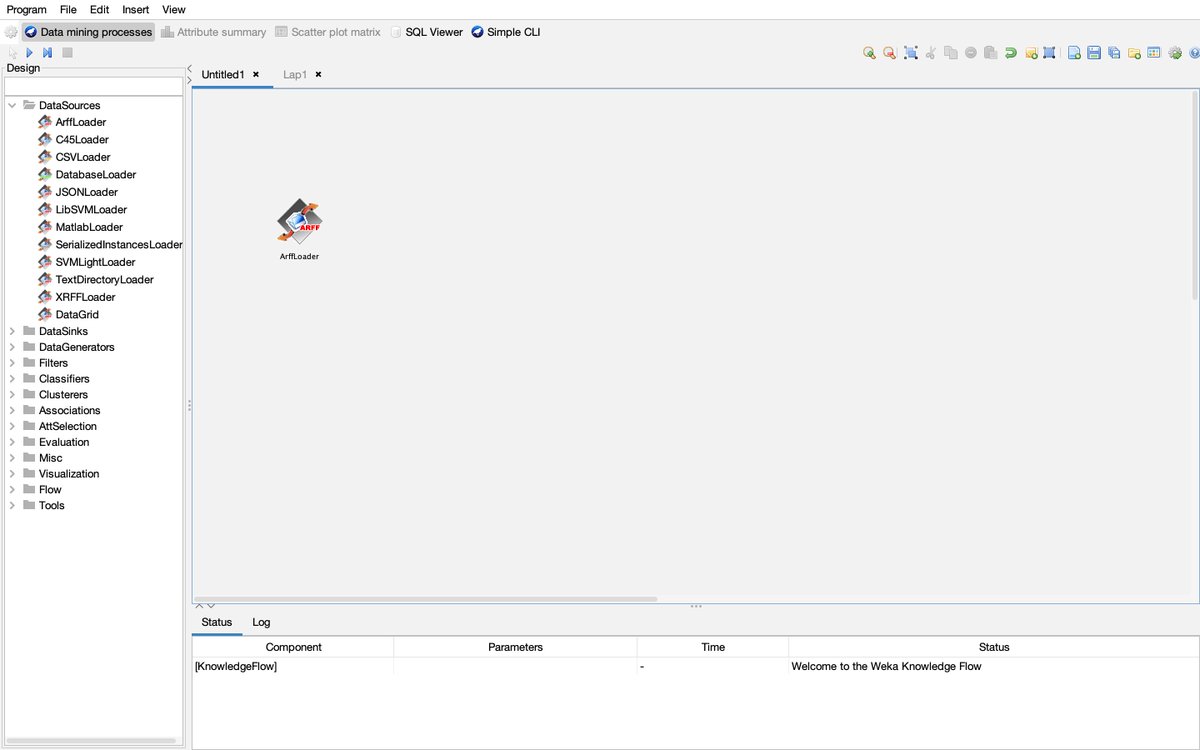The width and height of the screenshot is (1200, 750).
Task: Open the Insert menu
Action: (136, 9)
